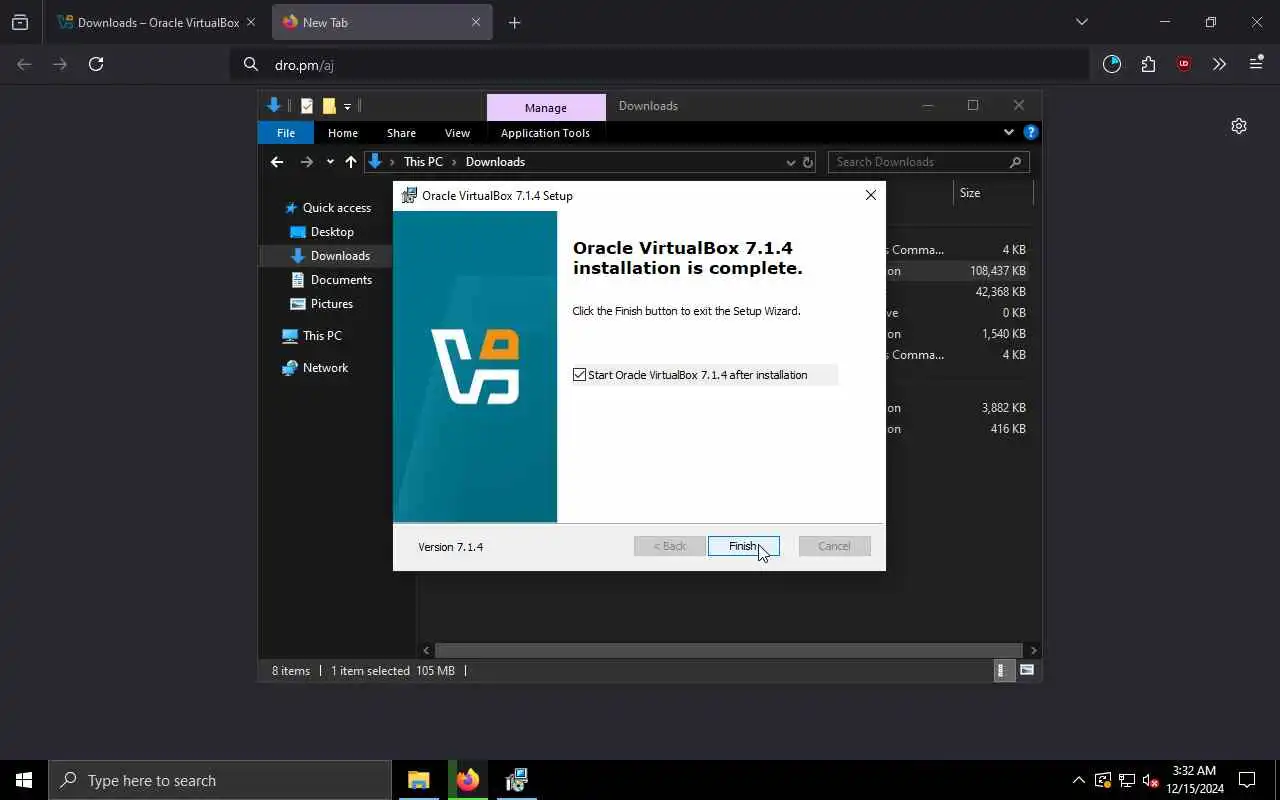Refresh the Downloads folder view
This screenshot has width=1280, height=800.
tap(808, 162)
